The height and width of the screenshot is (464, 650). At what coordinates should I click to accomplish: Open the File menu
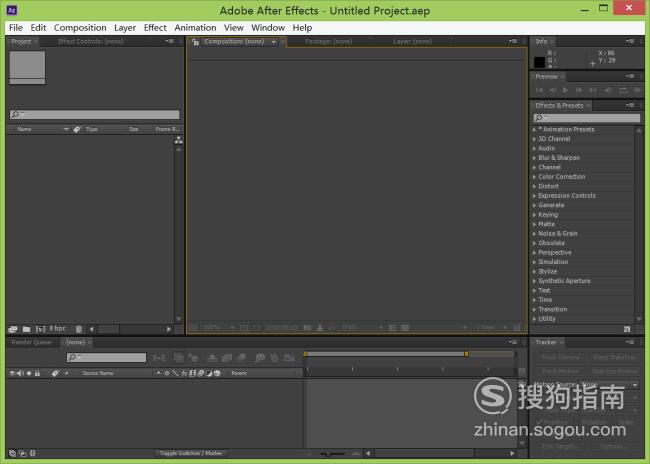tap(16, 28)
